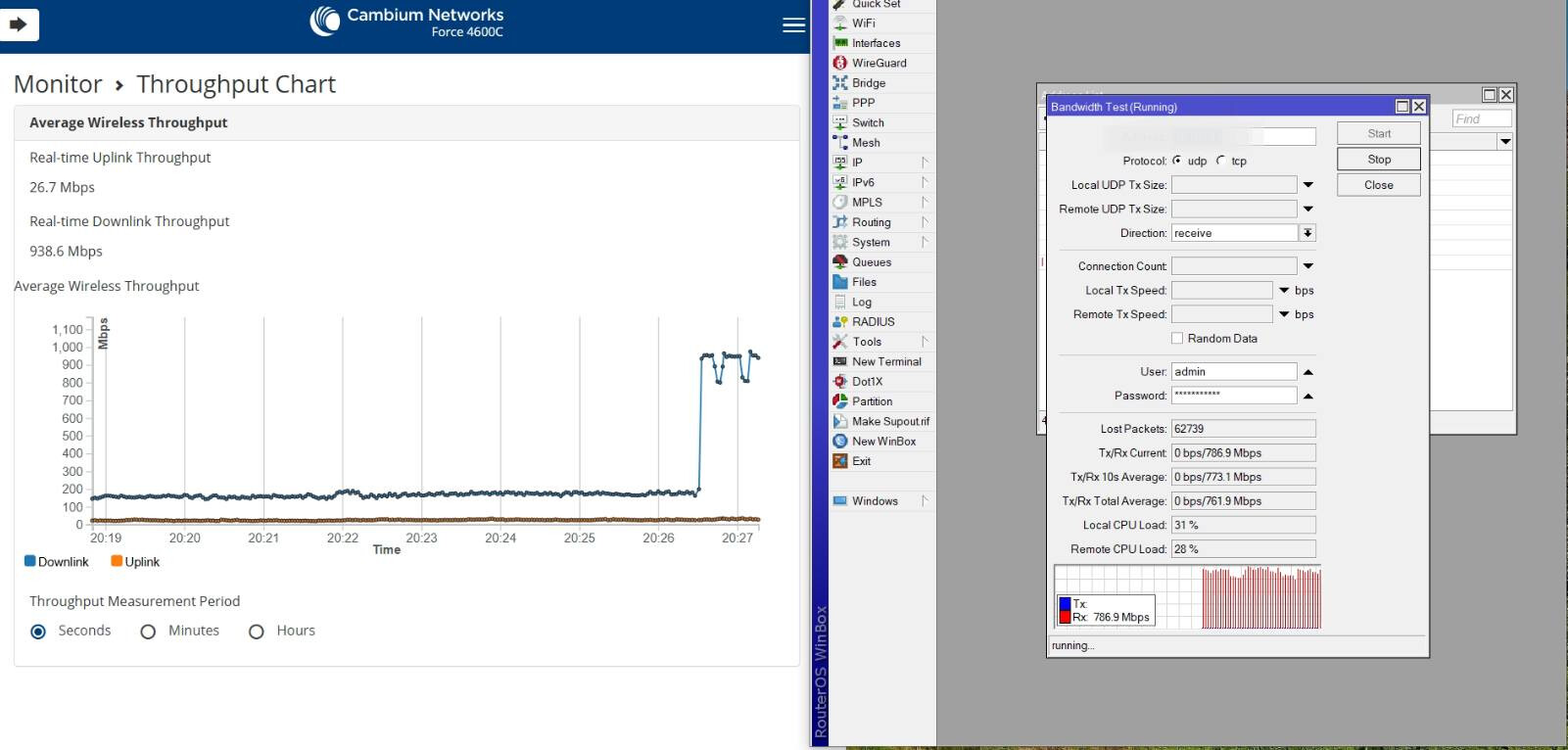This screenshot has height=750, width=1568.
Task: Click the Switch icon in WinBox
Action: [840, 122]
